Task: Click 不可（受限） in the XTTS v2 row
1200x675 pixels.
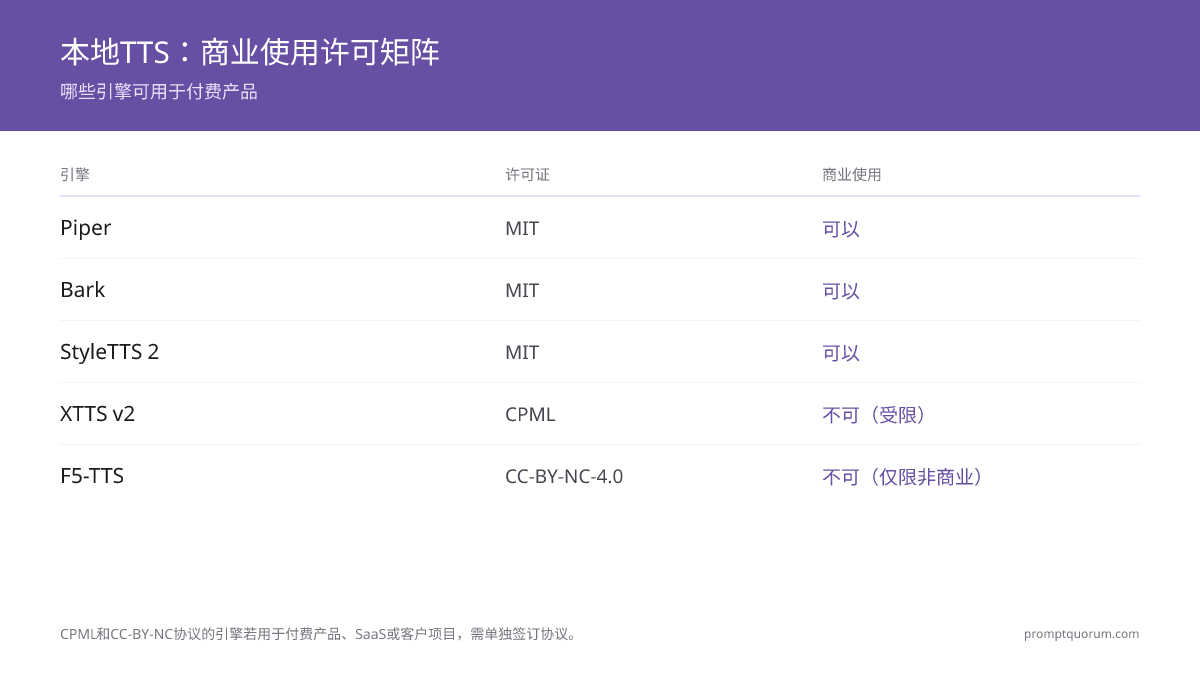Action: point(875,414)
